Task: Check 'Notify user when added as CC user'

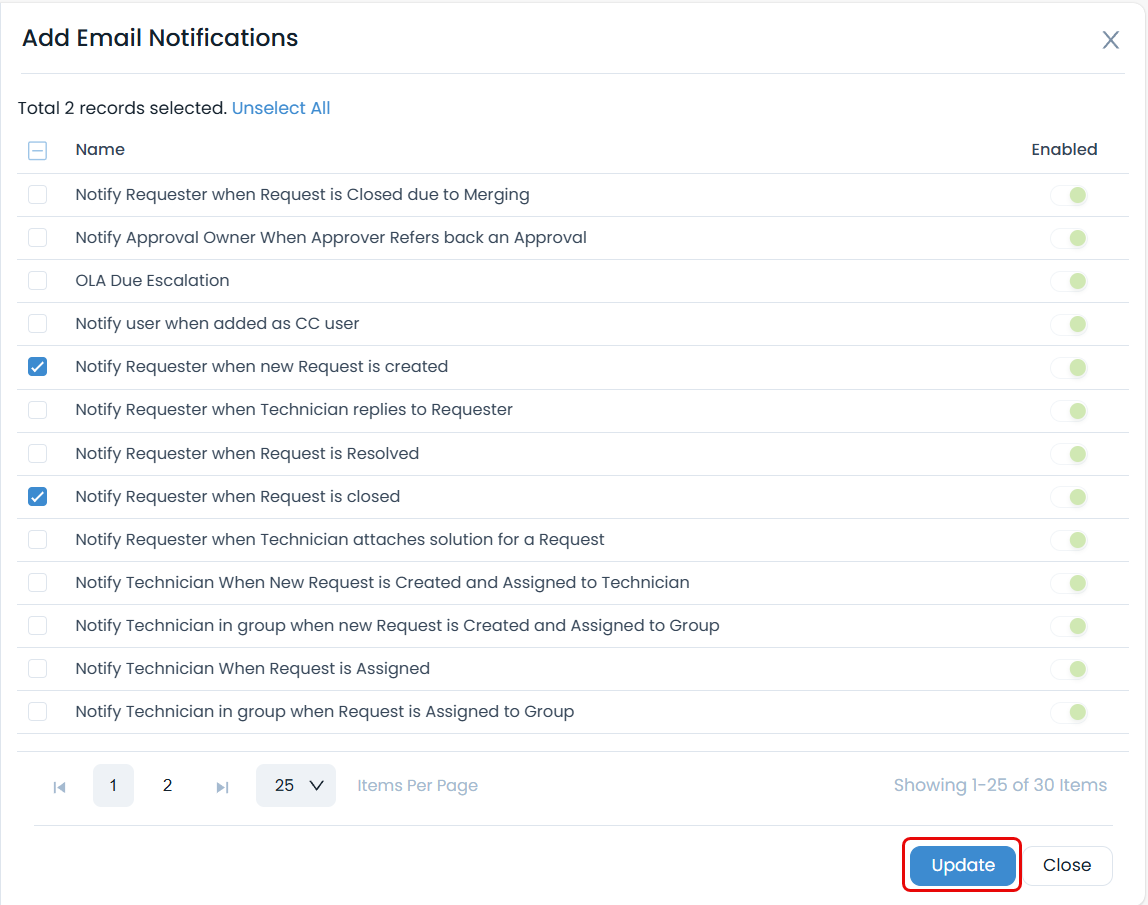Action: (37, 324)
